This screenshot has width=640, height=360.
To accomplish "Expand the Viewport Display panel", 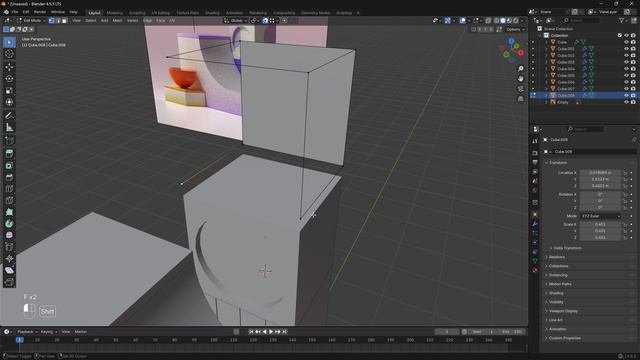I will tap(563, 311).
